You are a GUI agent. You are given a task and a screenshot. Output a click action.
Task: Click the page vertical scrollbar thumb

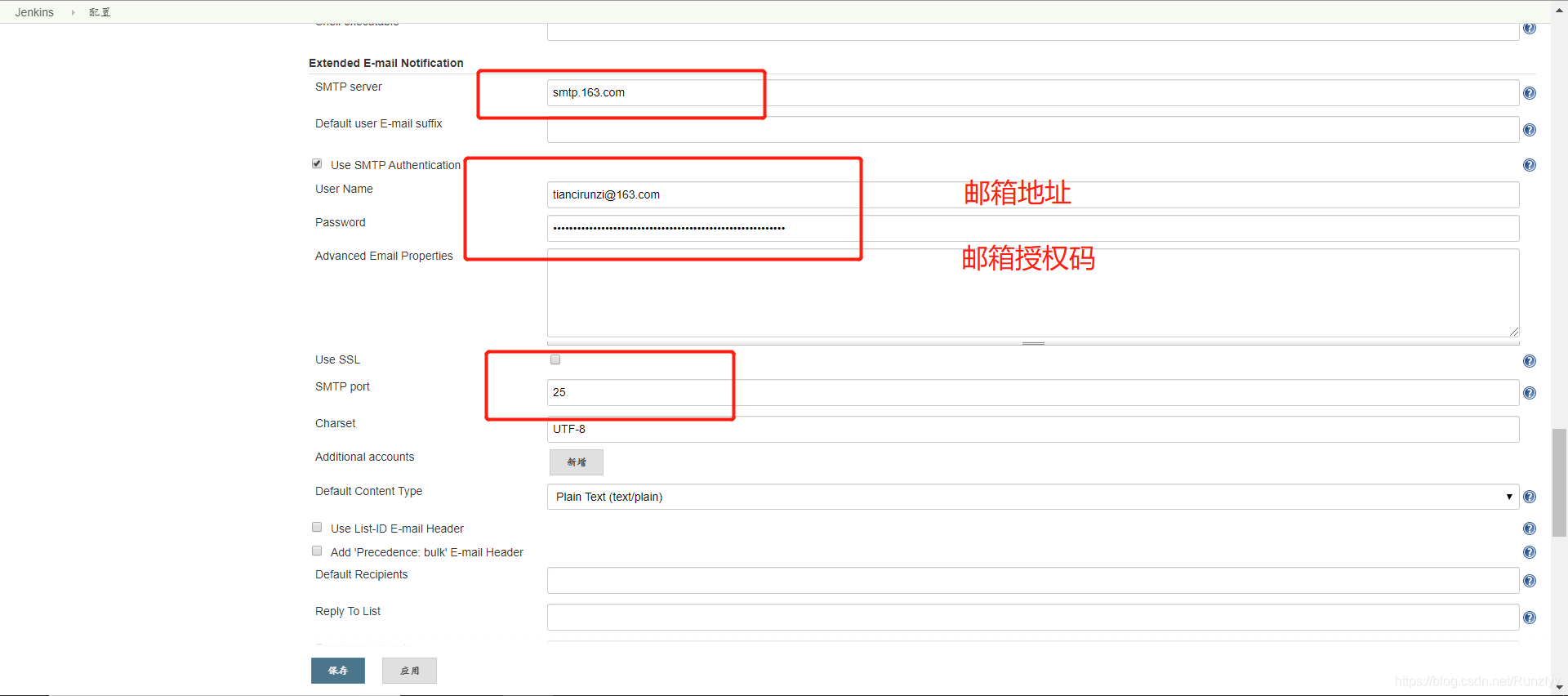pyautogui.click(x=1559, y=482)
